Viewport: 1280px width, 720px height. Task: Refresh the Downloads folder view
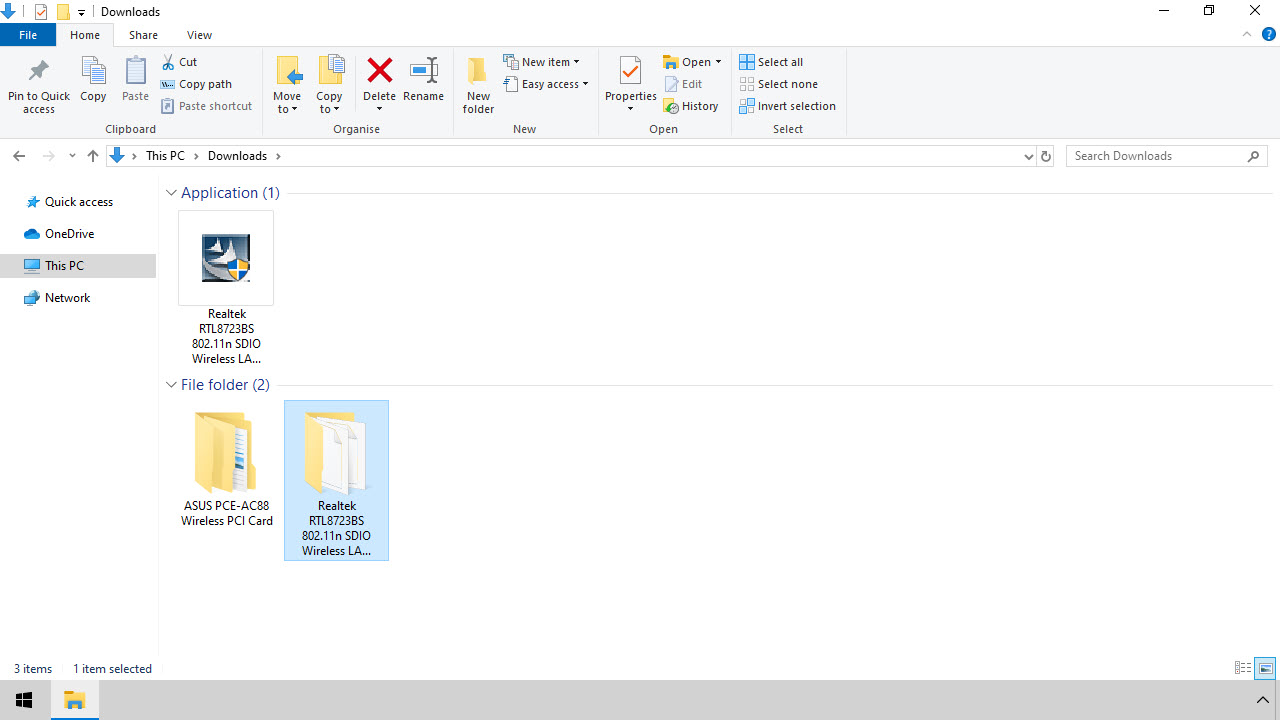tap(1046, 156)
